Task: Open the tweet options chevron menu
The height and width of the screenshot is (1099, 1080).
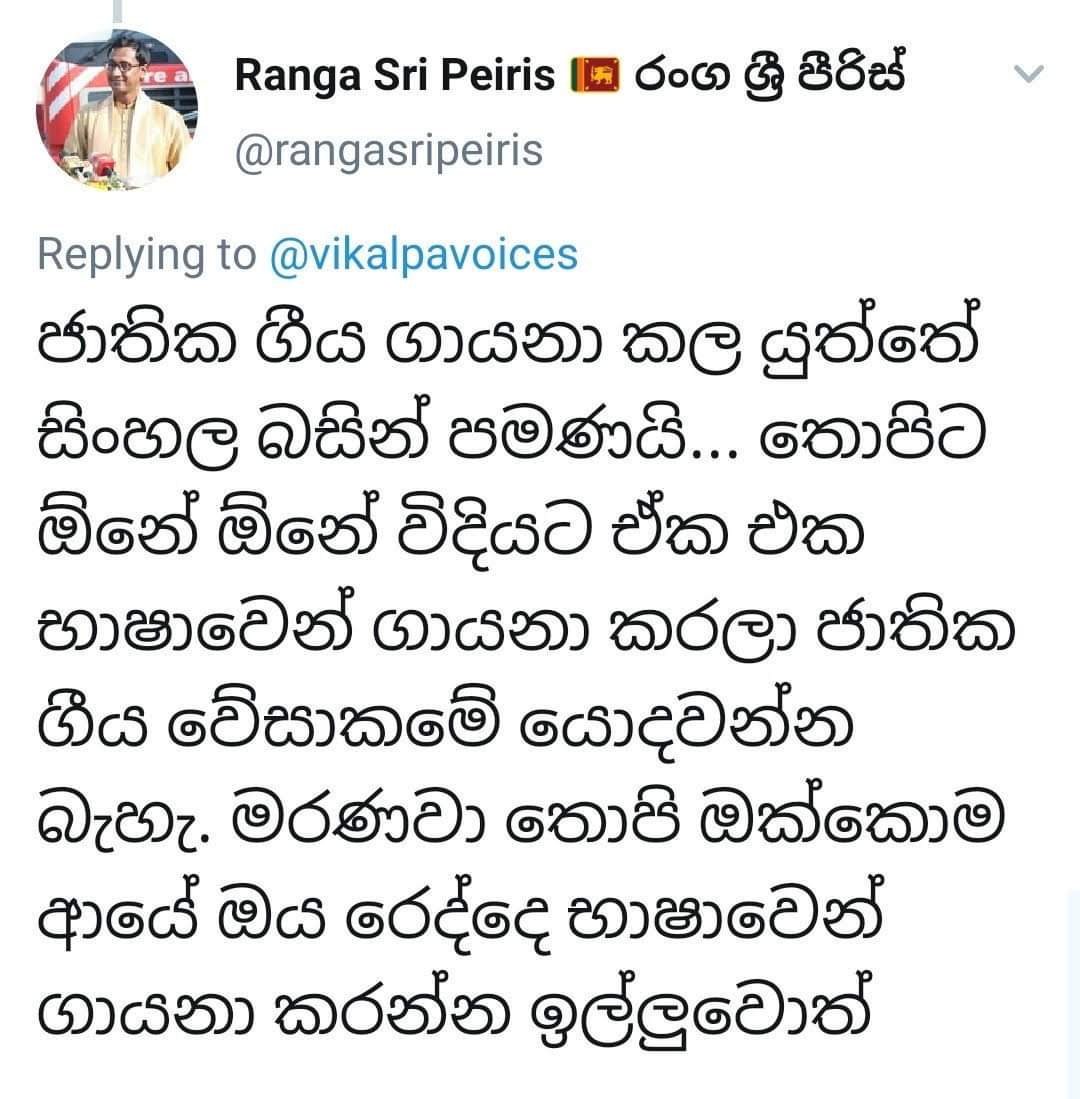Action: [1029, 75]
